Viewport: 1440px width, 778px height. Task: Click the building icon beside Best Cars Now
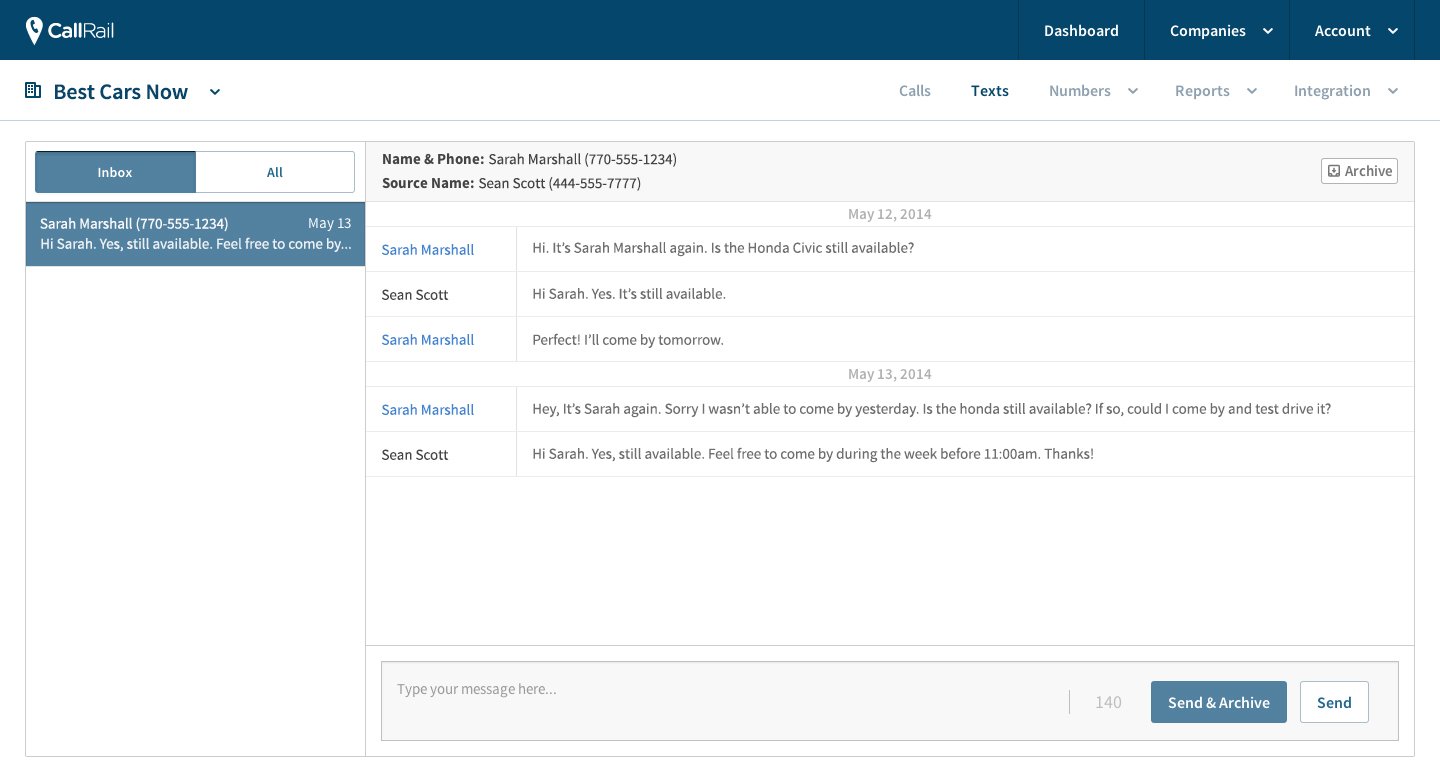point(33,91)
